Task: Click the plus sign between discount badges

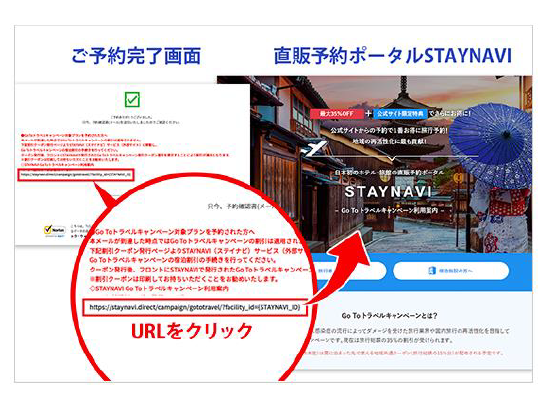Action: tap(369, 114)
